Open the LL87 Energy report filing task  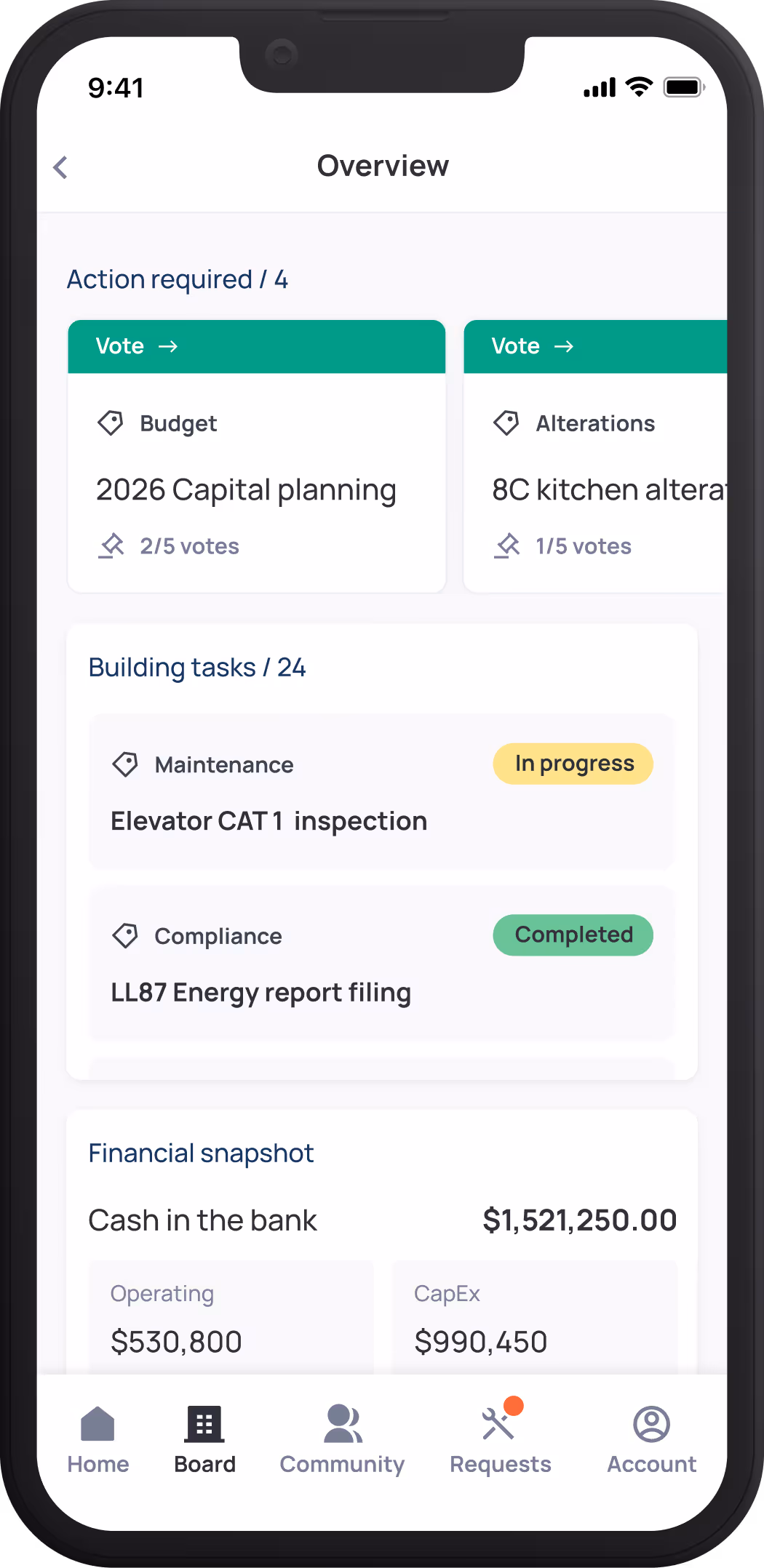(261, 993)
